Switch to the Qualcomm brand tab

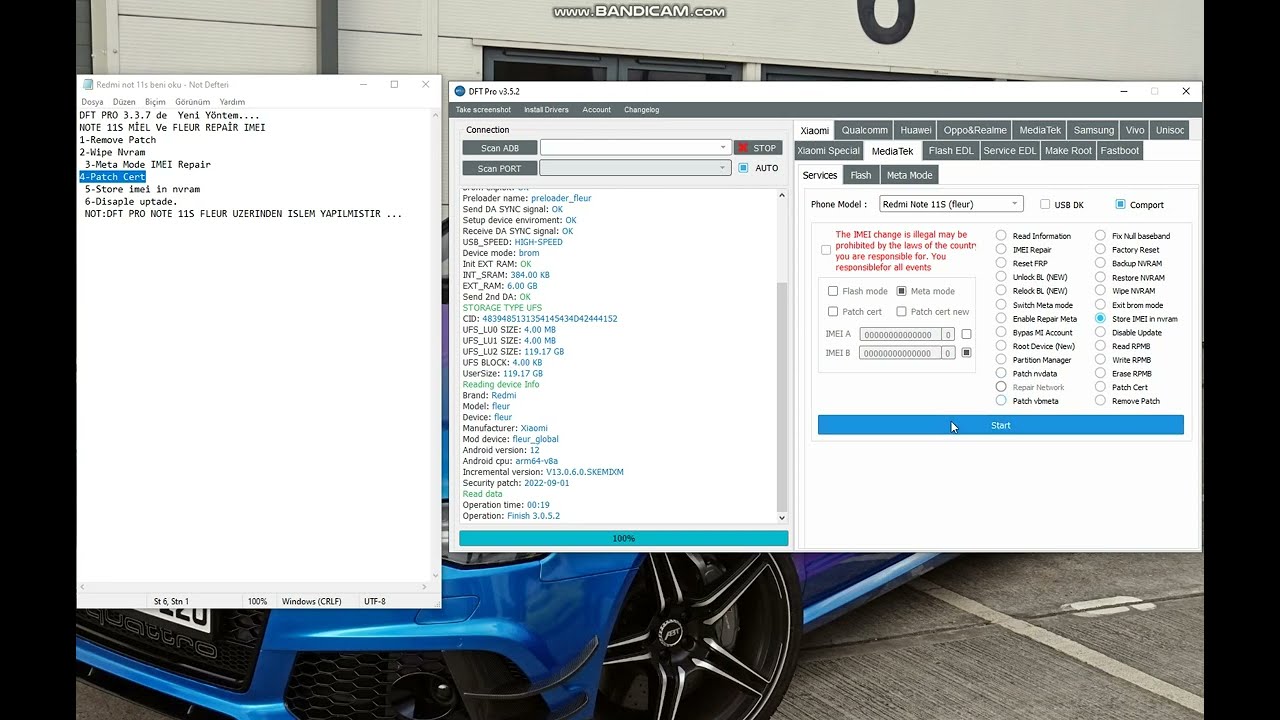pos(865,130)
